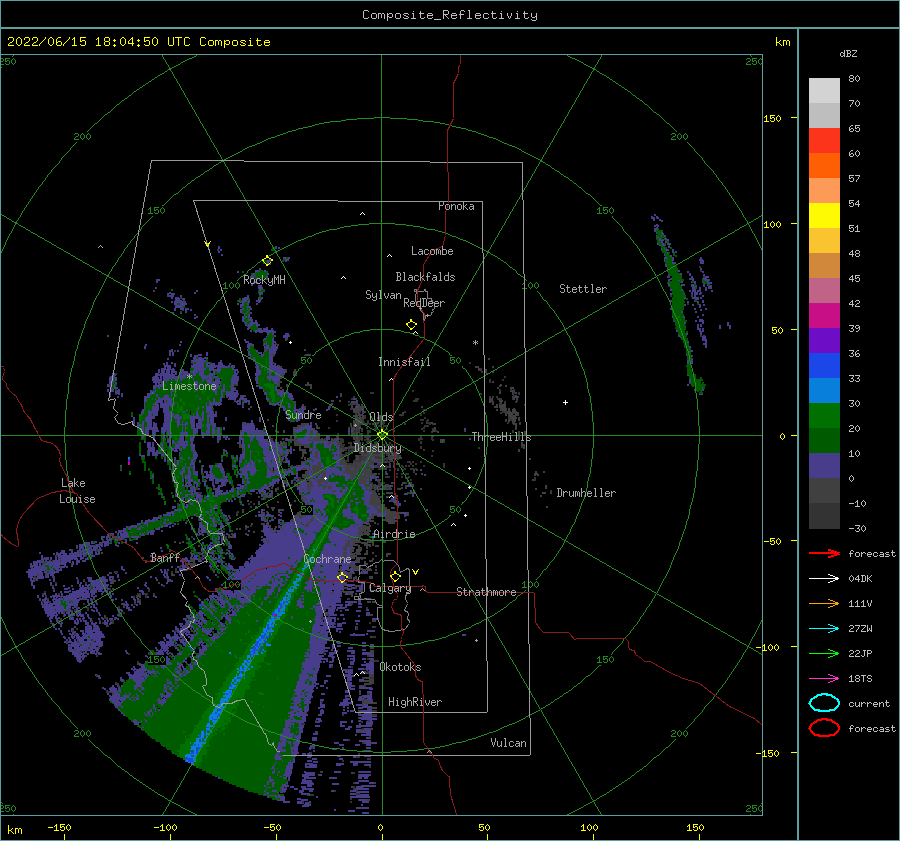Click the Innisfail town label
900x841 pixels.
(x=404, y=362)
